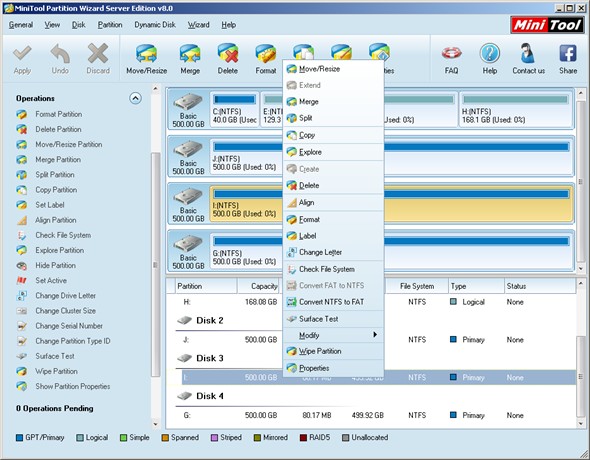The height and width of the screenshot is (460, 590).
Task: Choose Explore in context menu
Action: coord(333,152)
